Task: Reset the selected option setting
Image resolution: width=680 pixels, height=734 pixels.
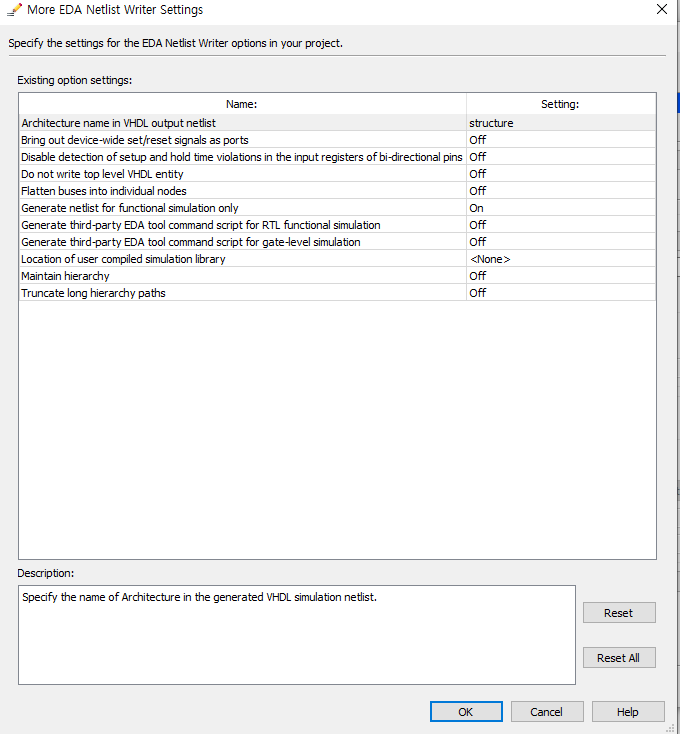Action: pyautogui.click(x=618, y=613)
